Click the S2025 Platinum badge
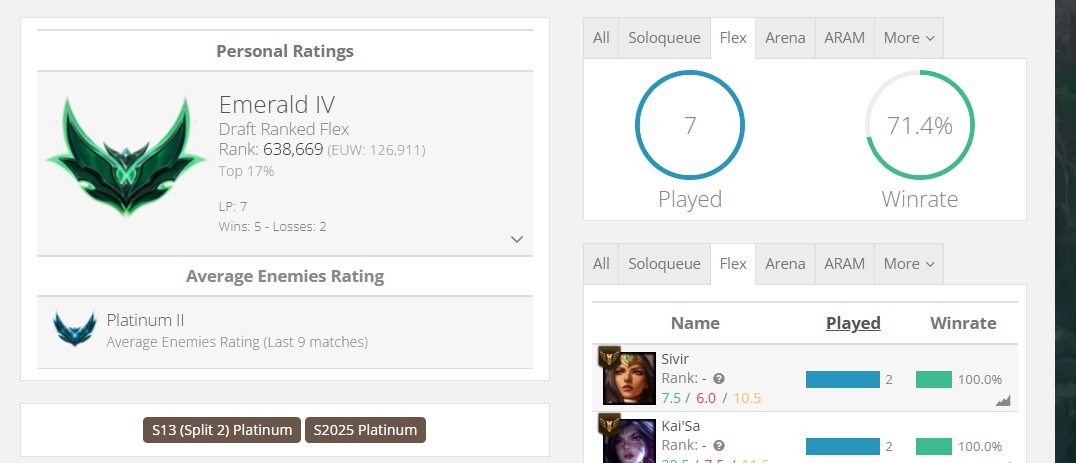Viewport: 1076px width, 463px height. click(x=365, y=430)
